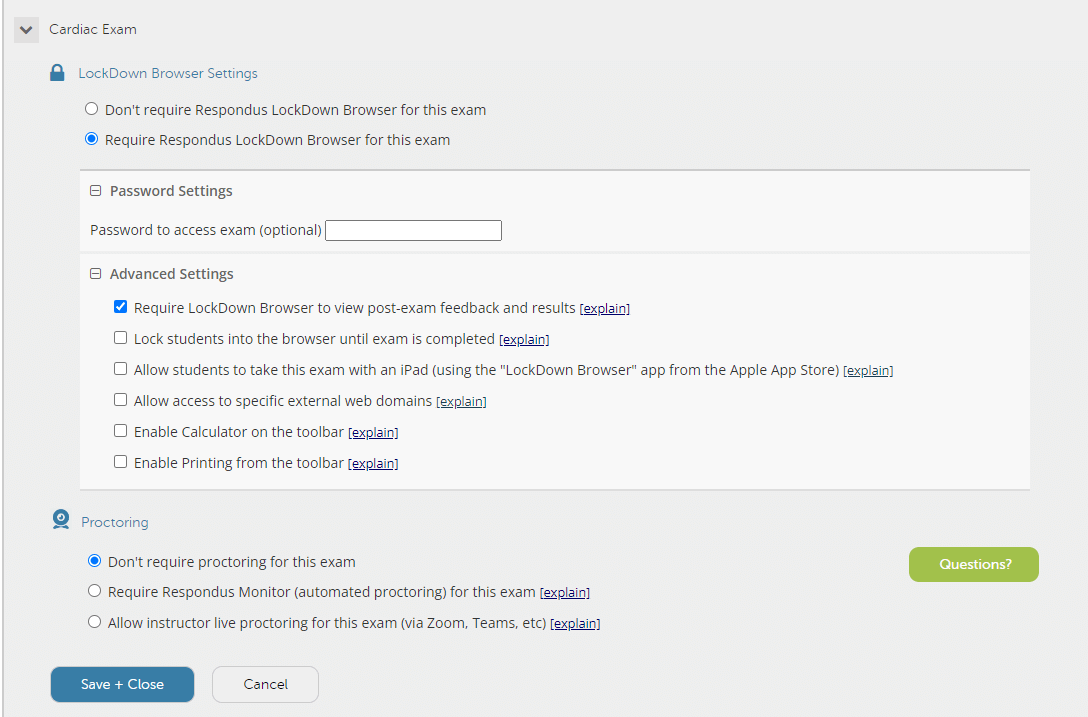
Task: Select Don't require Respondus LockDown Browser option
Action: click(x=91, y=109)
